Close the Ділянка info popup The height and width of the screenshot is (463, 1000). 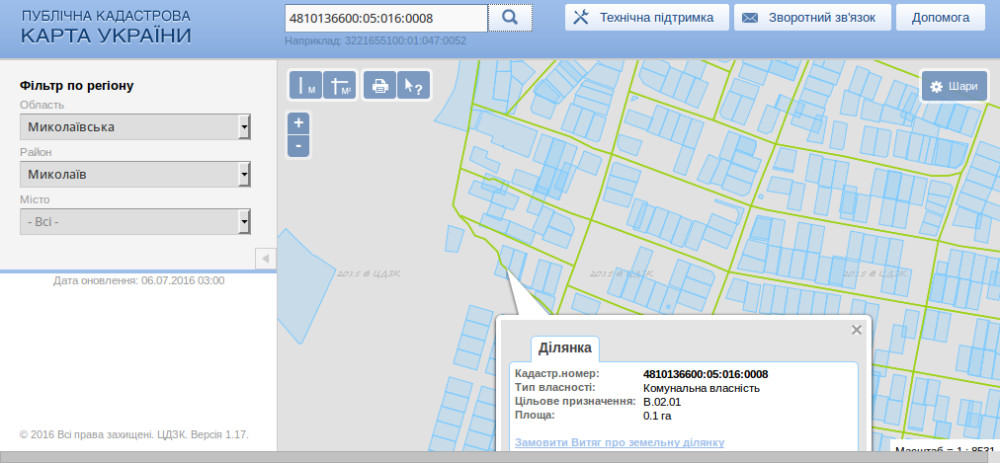coord(856,329)
